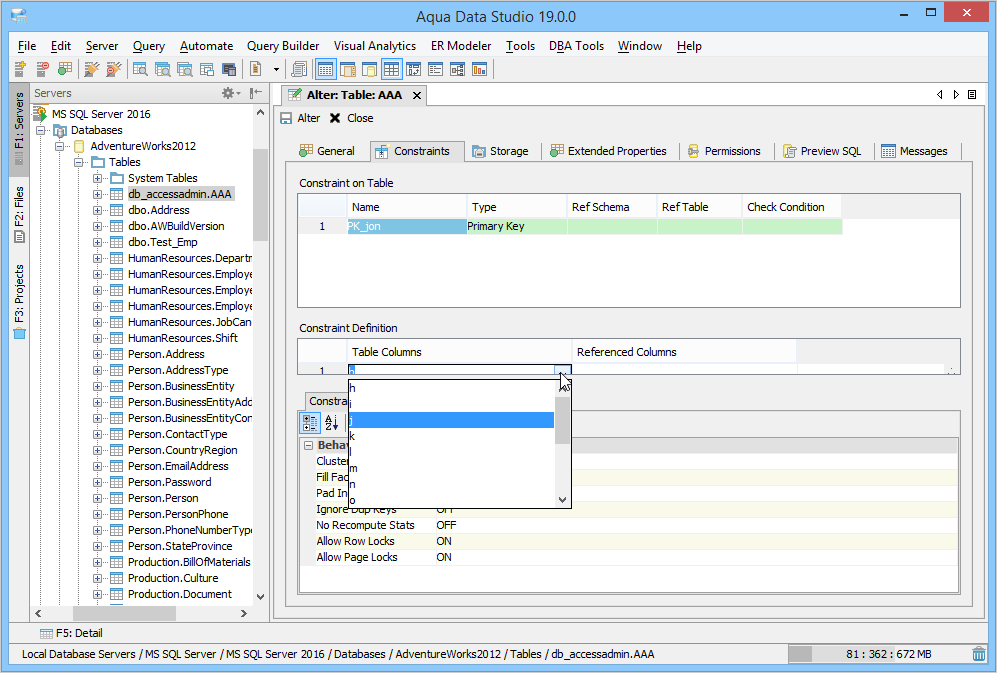Click the trash garbage collector icon
The width and height of the screenshot is (997, 673).
[x=978, y=654]
